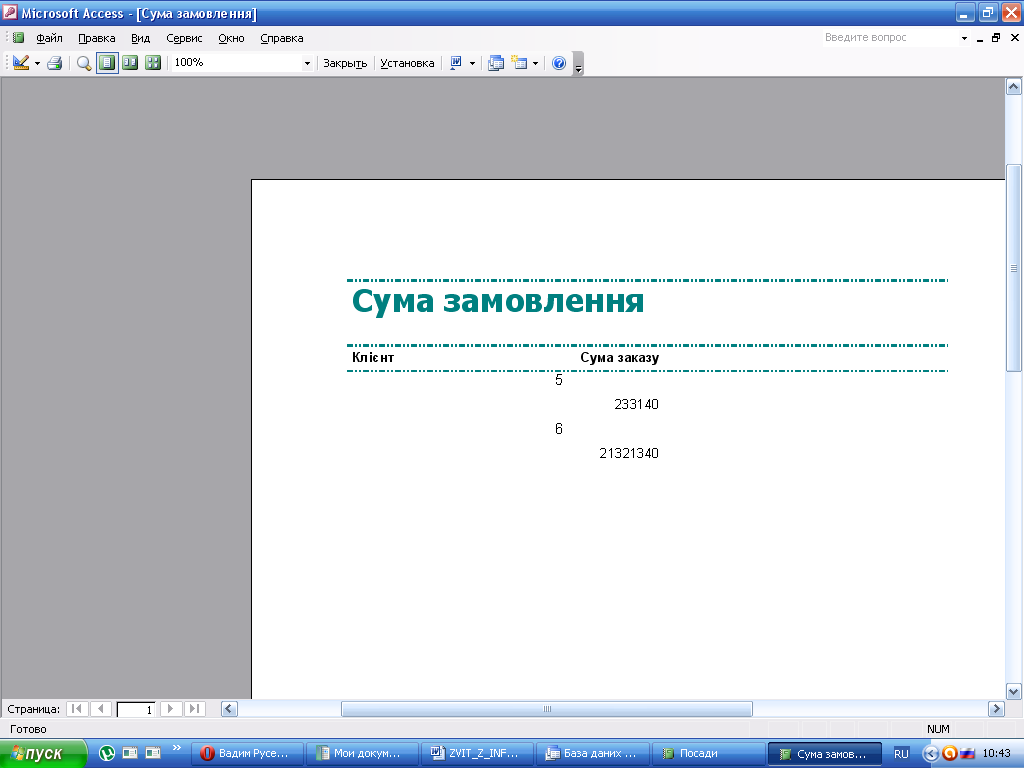Image resolution: width=1024 pixels, height=768 pixels.
Task: Click the value 233140
Action: pyautogui.click(x=636, y=404)
